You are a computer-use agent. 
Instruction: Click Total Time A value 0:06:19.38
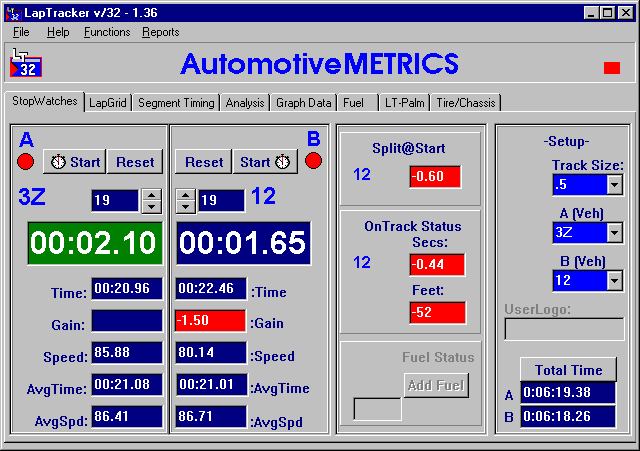coord(568,393)
